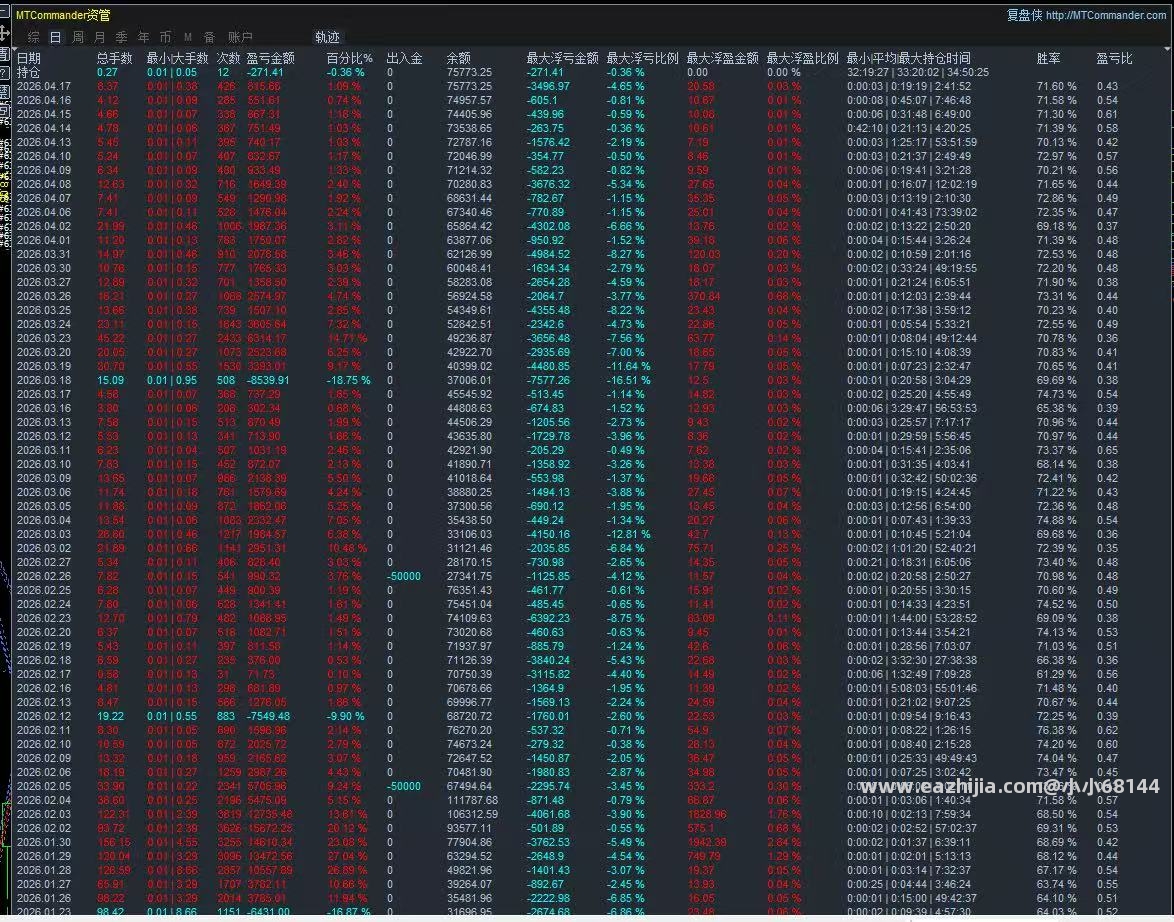Viewport: 1174px width, 922px height.
Task: Select the 2026.04.08 date row
Action: 43,184
